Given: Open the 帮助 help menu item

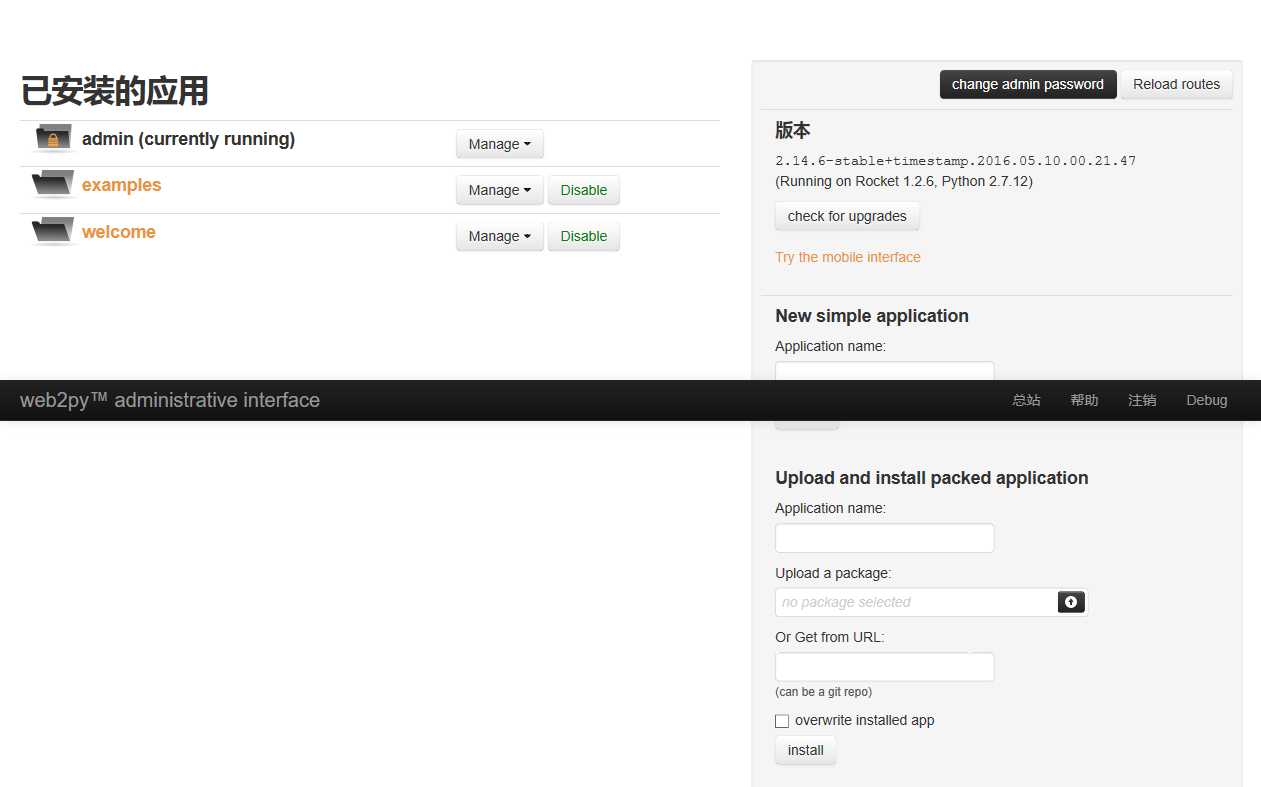Looking at the screenshot, I should click(x=1084, y=400).
